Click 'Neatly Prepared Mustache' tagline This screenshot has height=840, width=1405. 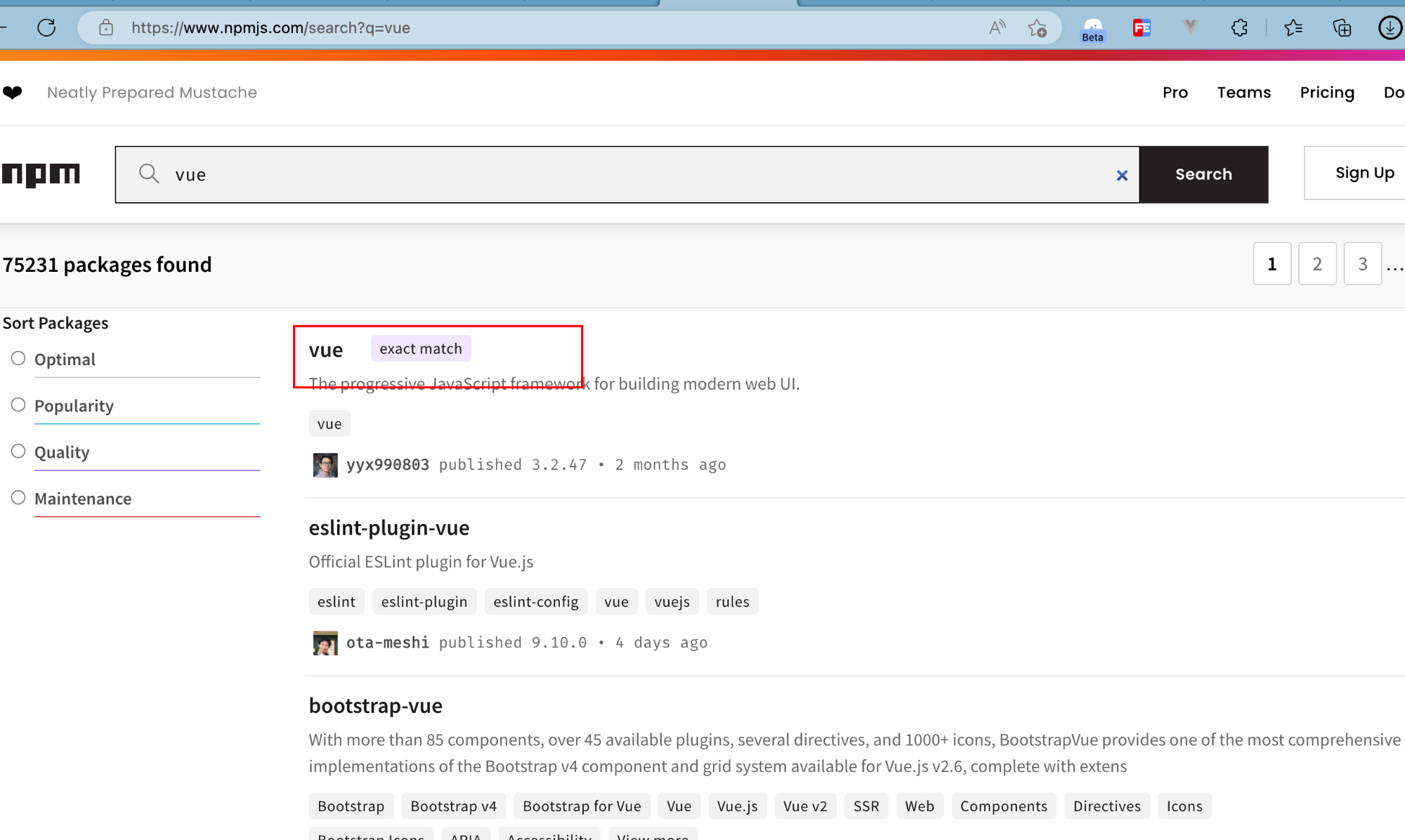[152, 93]
